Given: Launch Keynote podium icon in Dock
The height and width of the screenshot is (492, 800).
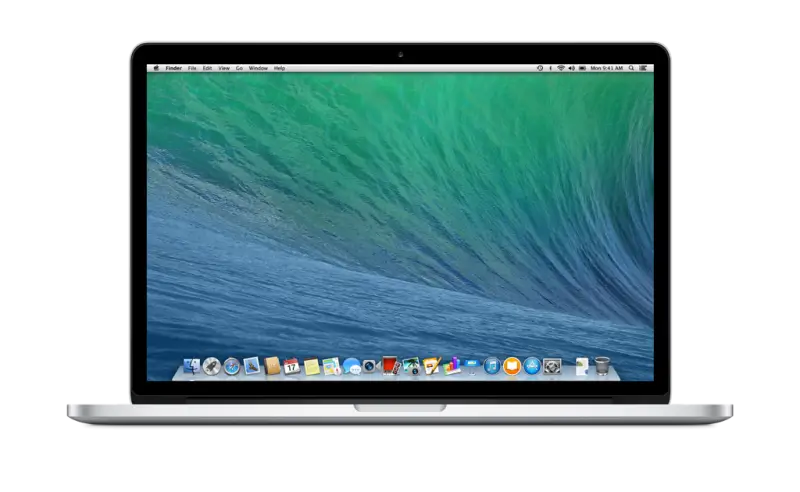Looking at the screenshot, I should point(472,366).
